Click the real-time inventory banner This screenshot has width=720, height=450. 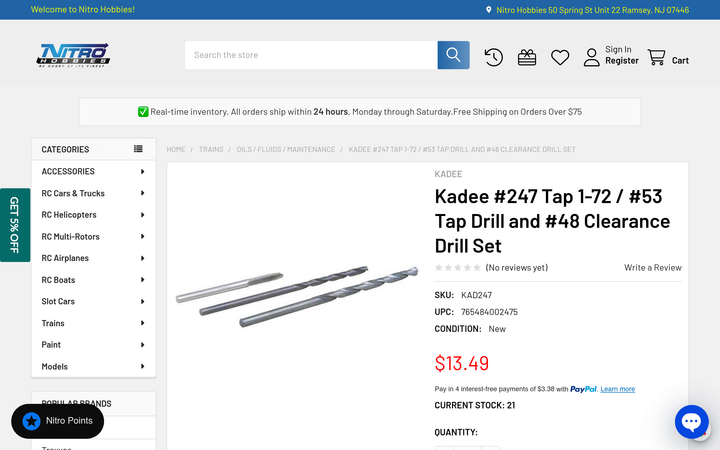click(360, 112)
